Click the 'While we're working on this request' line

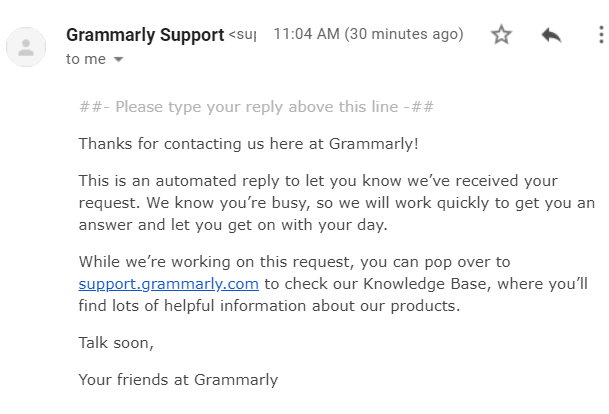tap(294, 262)
